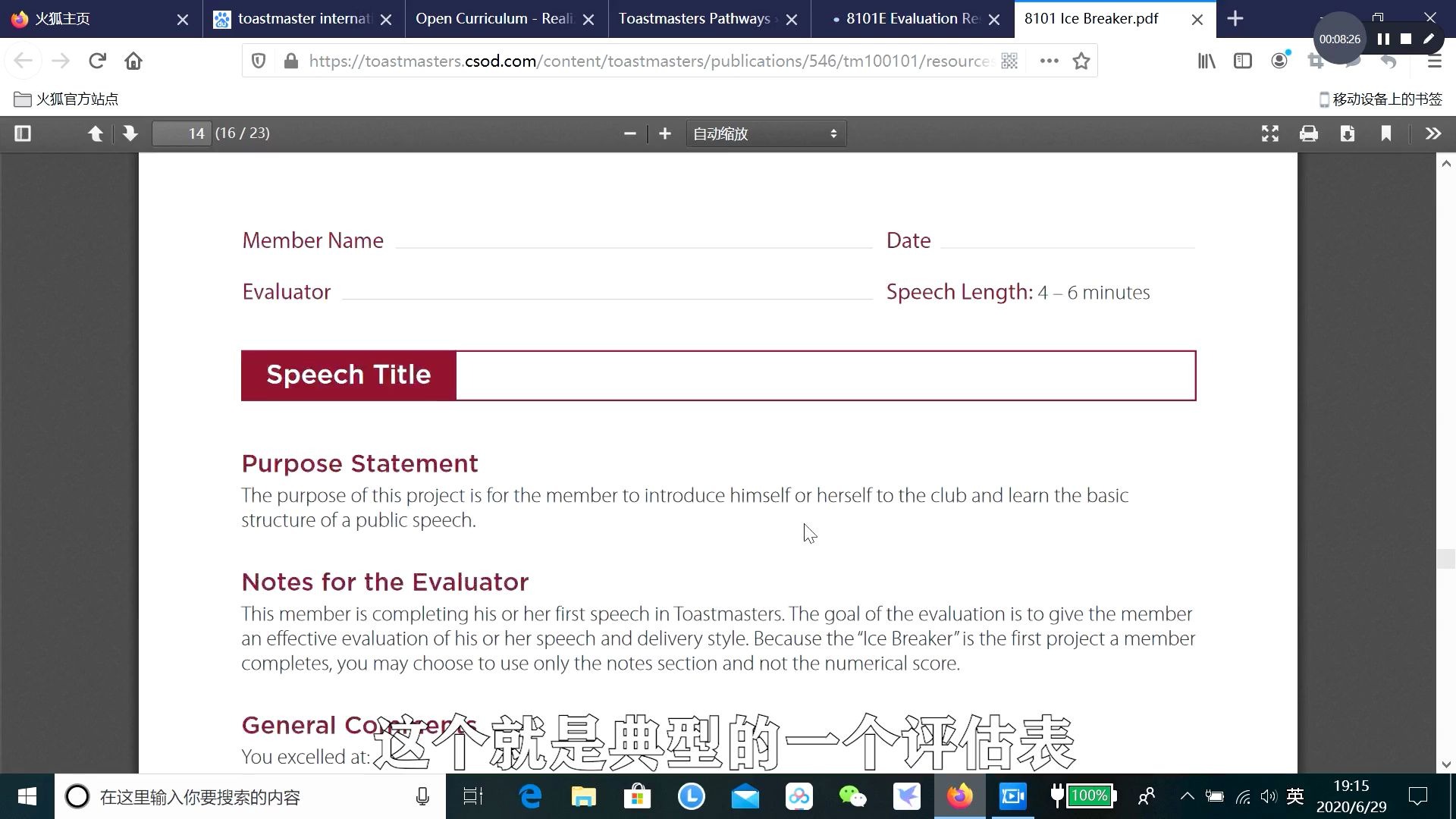
Task: Click the vertical scrollbar thumb
Action: click(x=1446, y=559)
